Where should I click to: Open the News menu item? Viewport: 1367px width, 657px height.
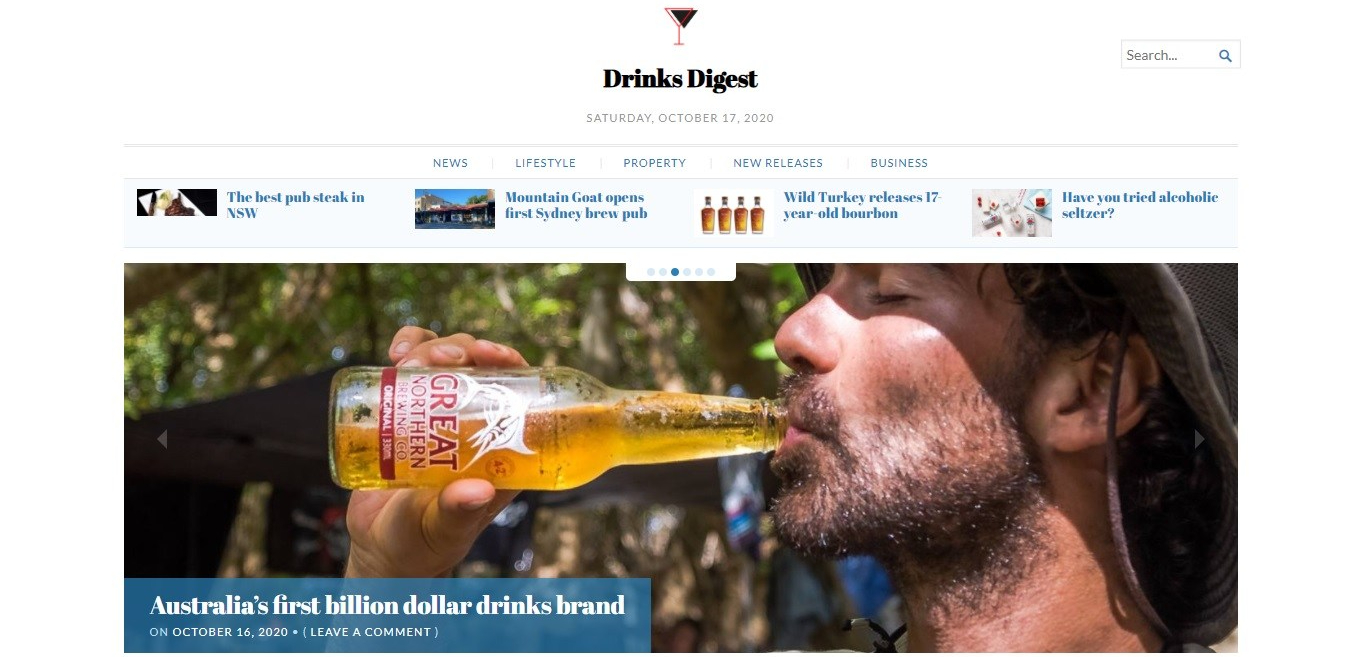[450, 163]
